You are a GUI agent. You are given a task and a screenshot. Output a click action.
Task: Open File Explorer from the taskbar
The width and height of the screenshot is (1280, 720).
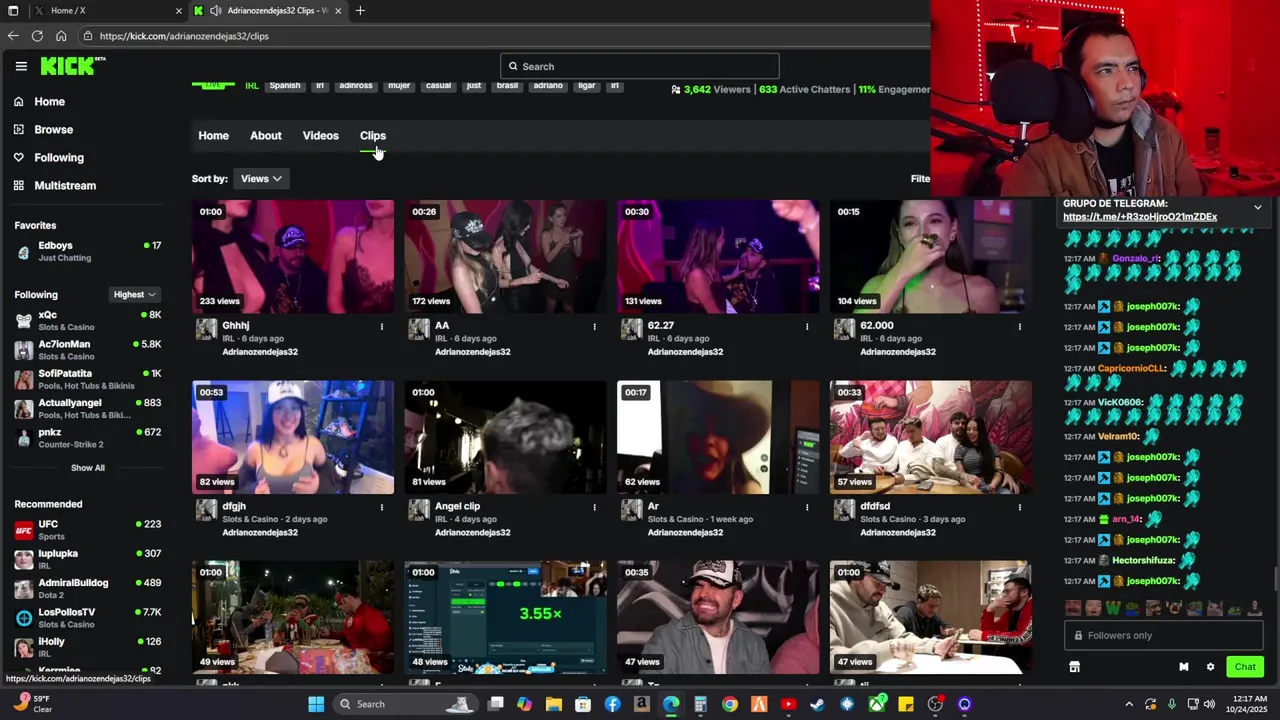553,704
